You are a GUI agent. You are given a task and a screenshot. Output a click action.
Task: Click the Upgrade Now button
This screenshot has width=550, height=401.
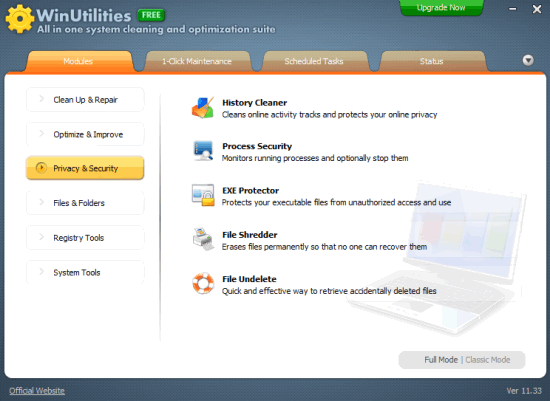441,8
